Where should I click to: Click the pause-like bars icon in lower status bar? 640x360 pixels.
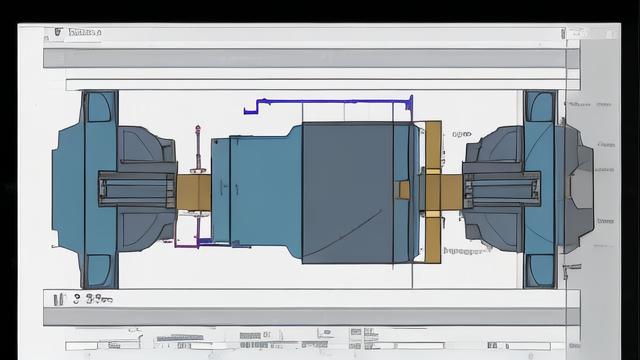pos(59,300)
